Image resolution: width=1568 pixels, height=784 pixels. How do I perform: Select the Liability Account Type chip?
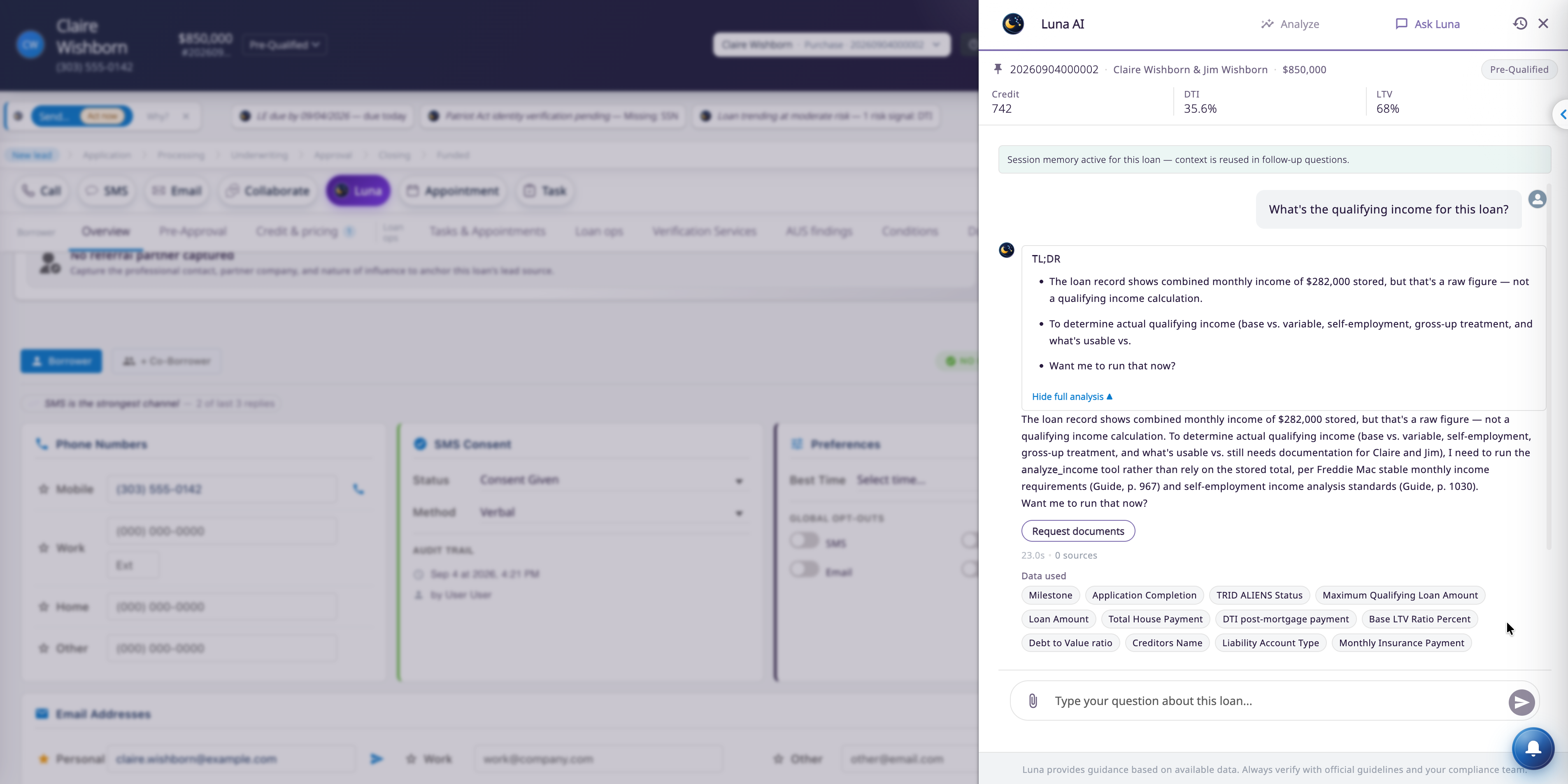coord(1270,643)
